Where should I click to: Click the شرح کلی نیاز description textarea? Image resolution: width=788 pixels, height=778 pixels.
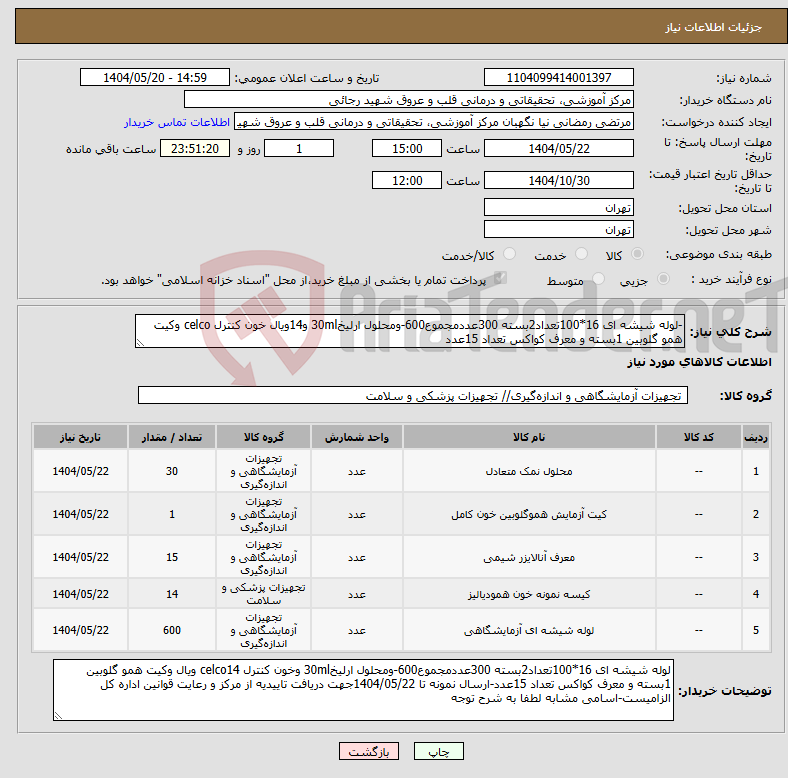410,331
